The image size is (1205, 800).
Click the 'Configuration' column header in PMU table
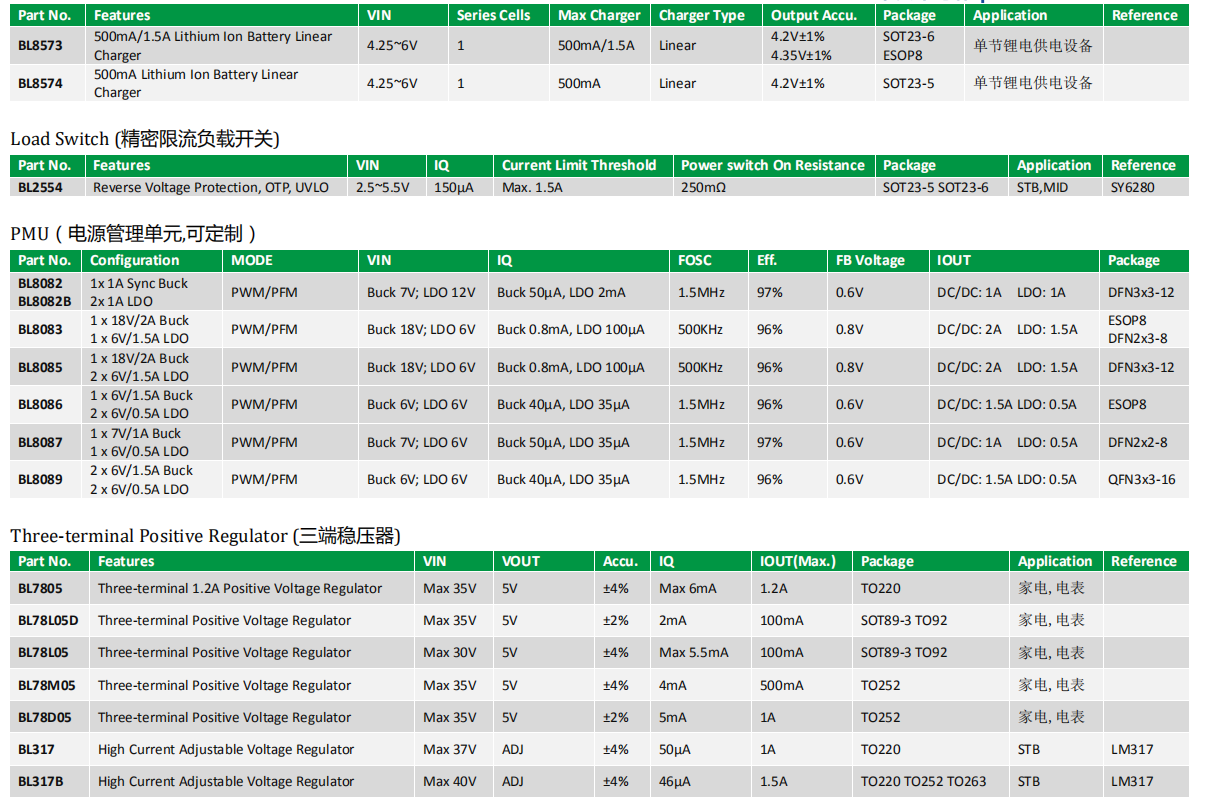[x=135, y=260]
